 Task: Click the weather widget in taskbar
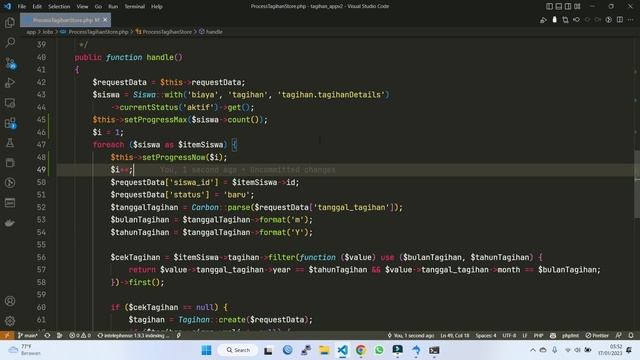tap(25, 350)
